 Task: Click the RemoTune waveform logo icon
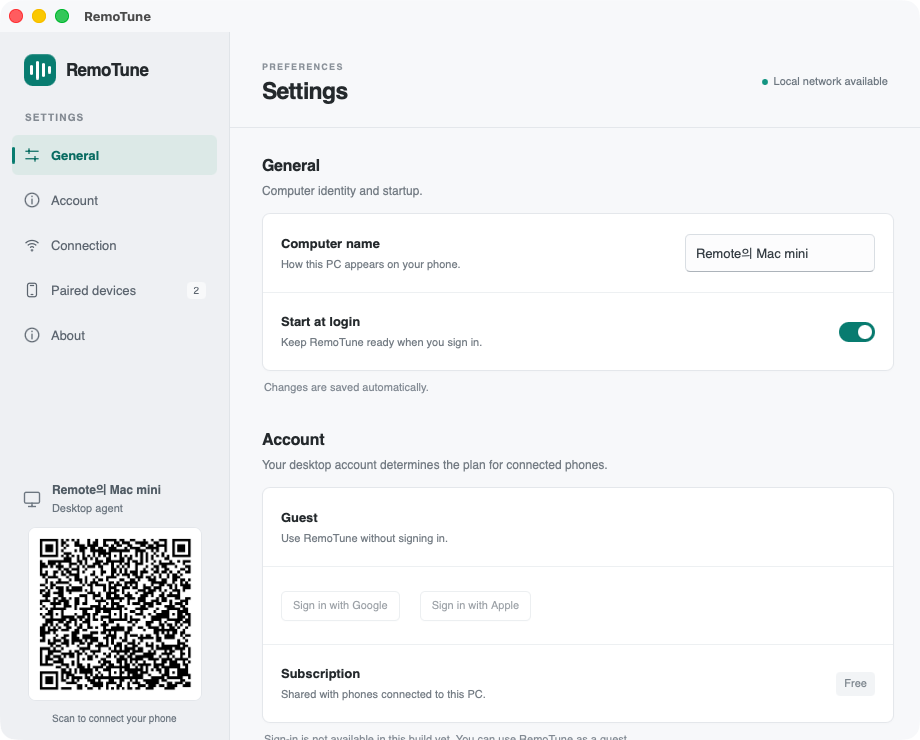(x=40, y=70)
